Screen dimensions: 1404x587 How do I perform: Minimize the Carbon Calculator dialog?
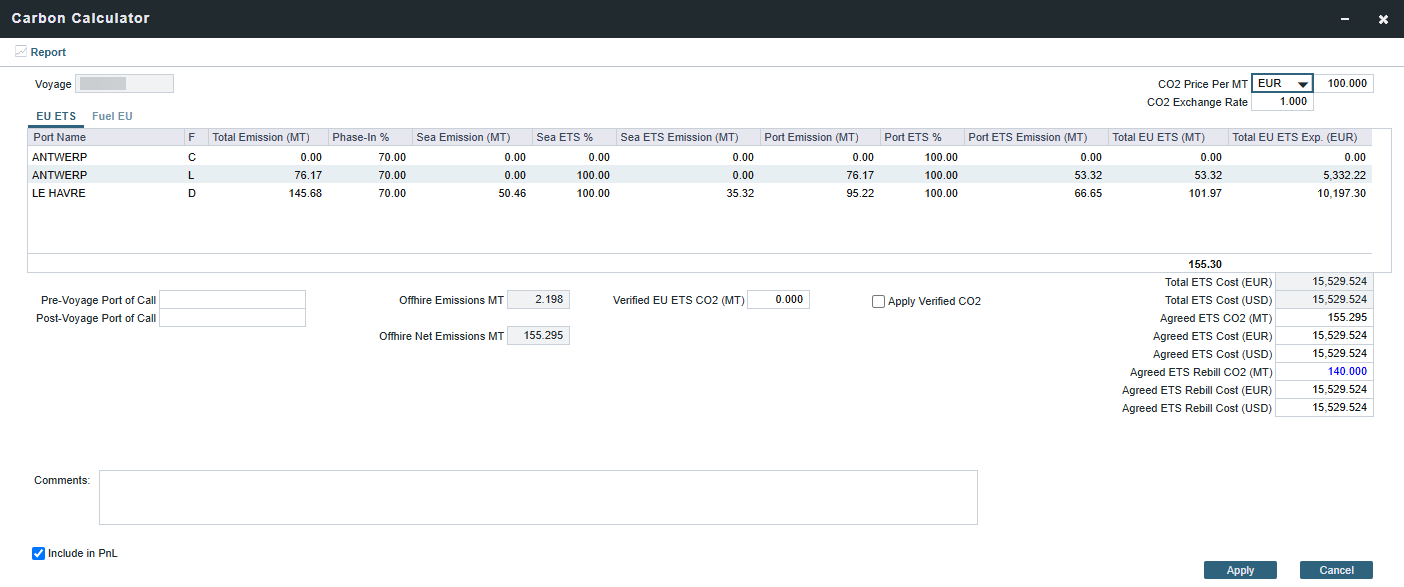(x=1343, y=19)
